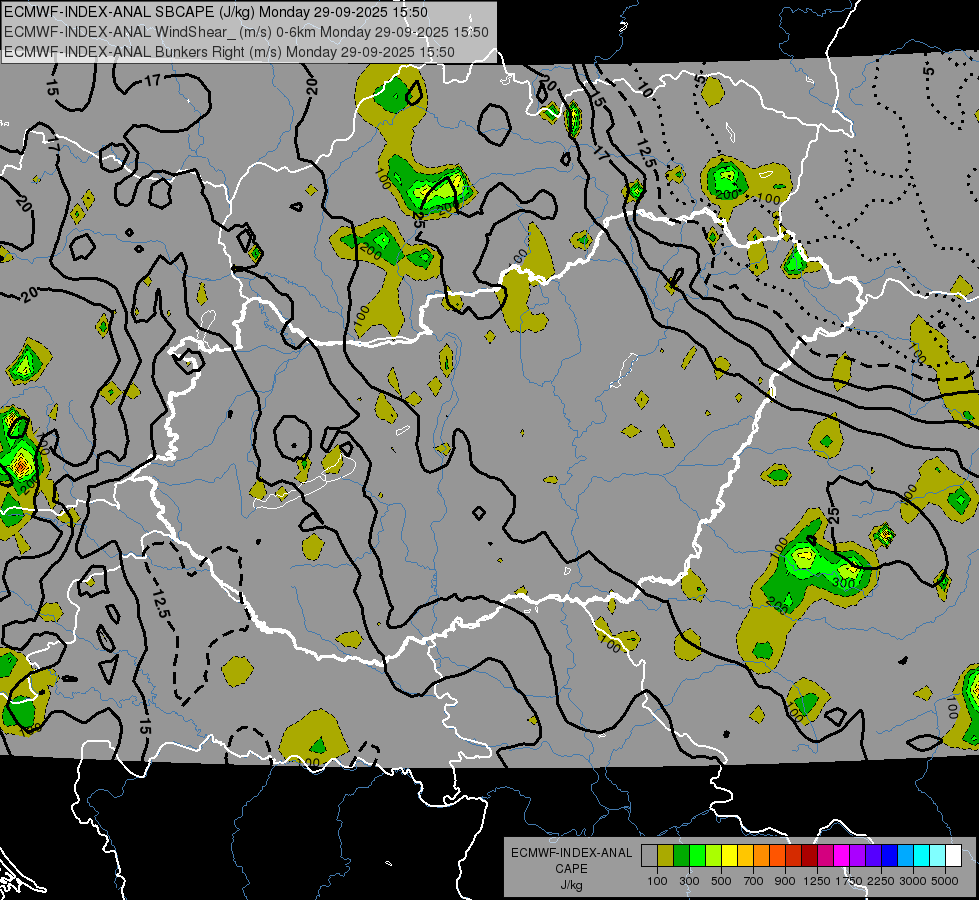Screen dimensions: 979x900
Task: Choose the magenta swatch left of 1750
Action: (x=842, y=855)
